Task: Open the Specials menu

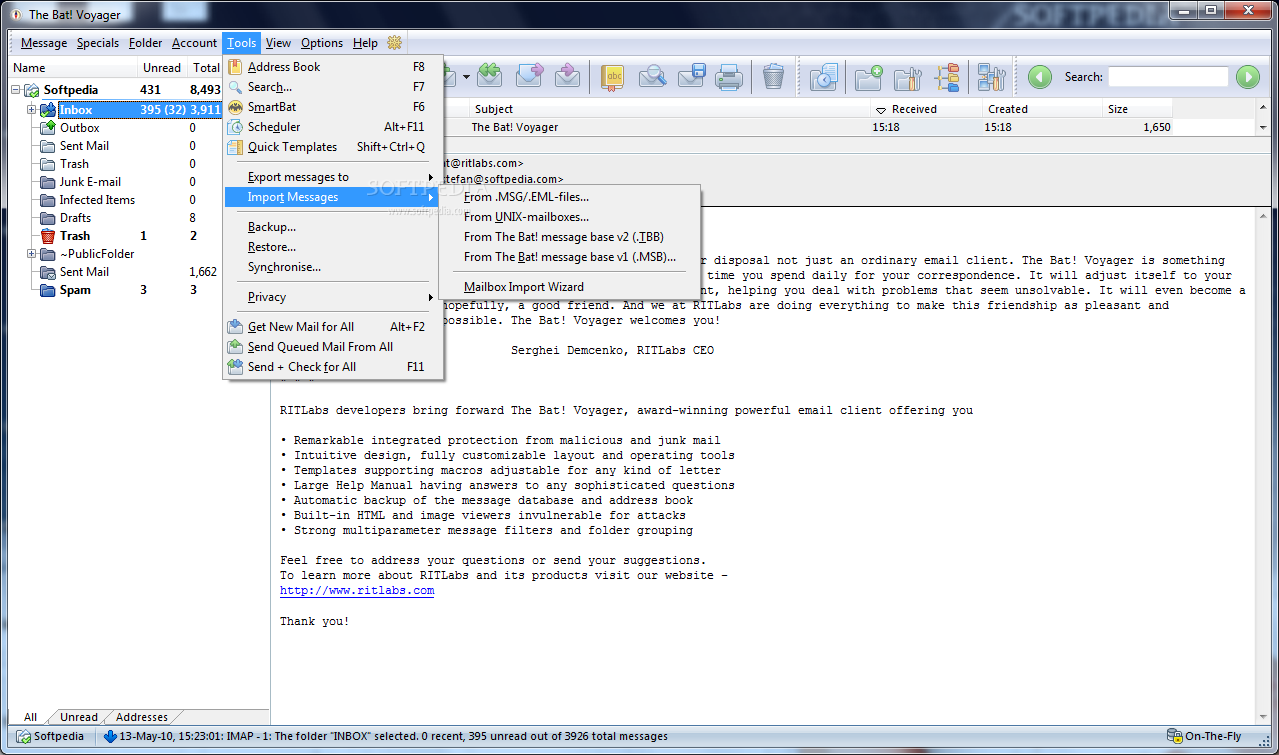Action: point(98,43)
